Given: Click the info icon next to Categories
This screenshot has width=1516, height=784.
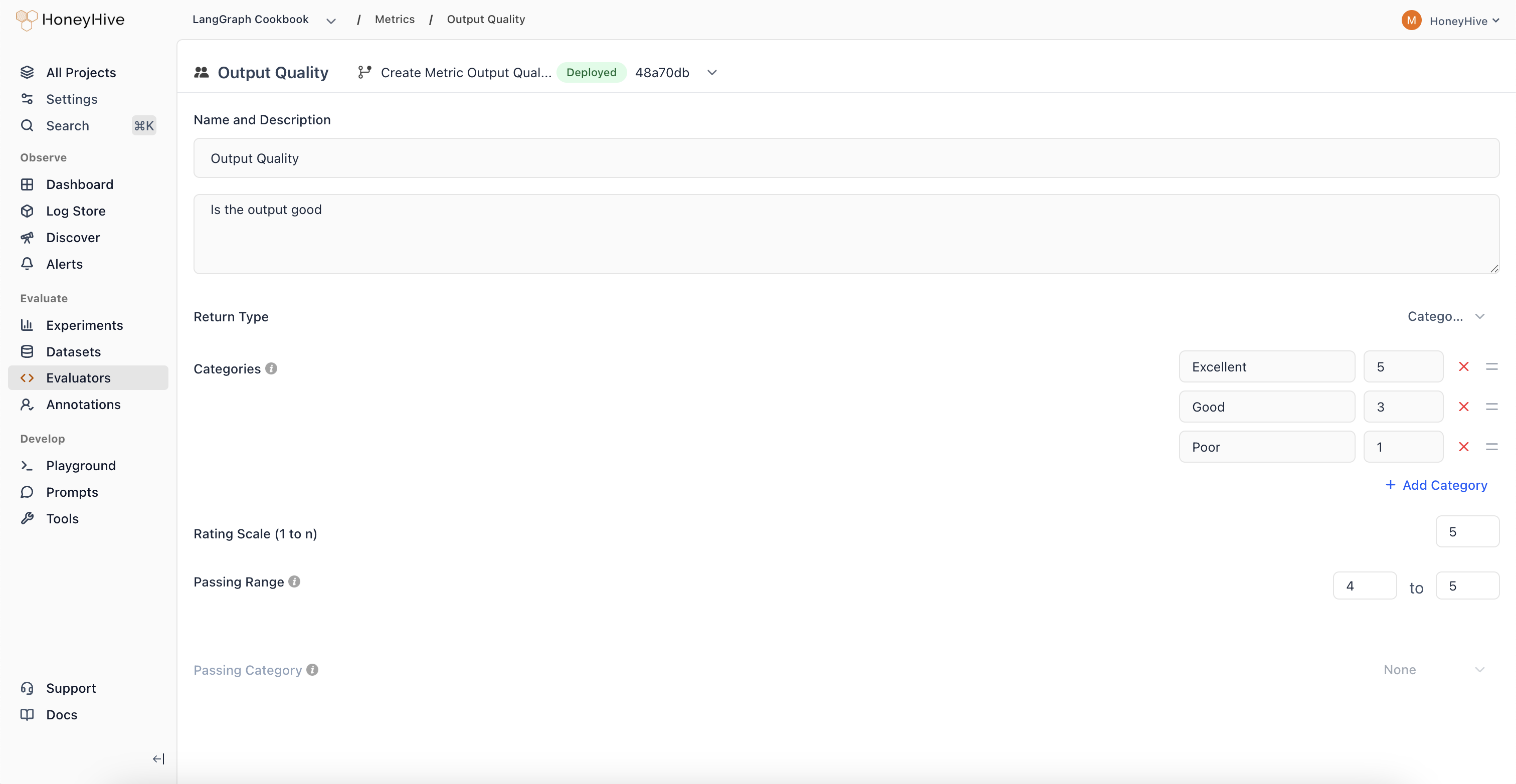Looking at the screenshot, I should 271,368.
